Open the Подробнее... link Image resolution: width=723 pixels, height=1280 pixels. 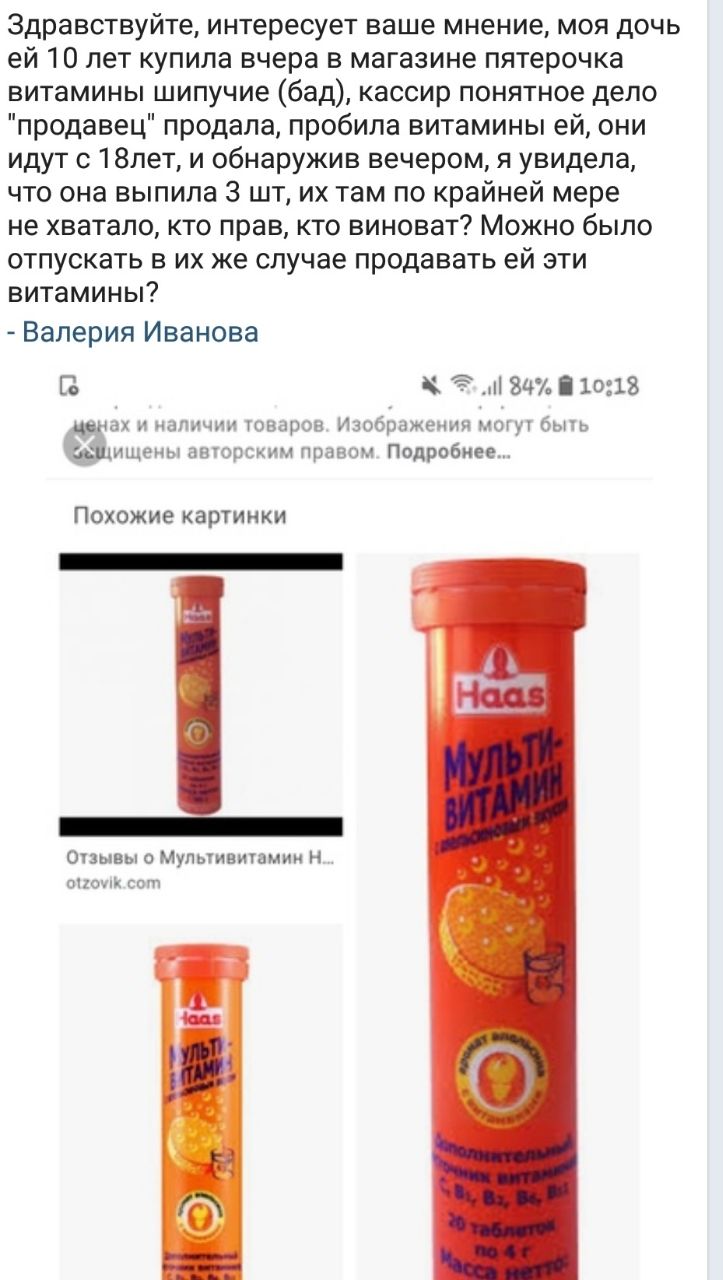[x=448, y=451]
